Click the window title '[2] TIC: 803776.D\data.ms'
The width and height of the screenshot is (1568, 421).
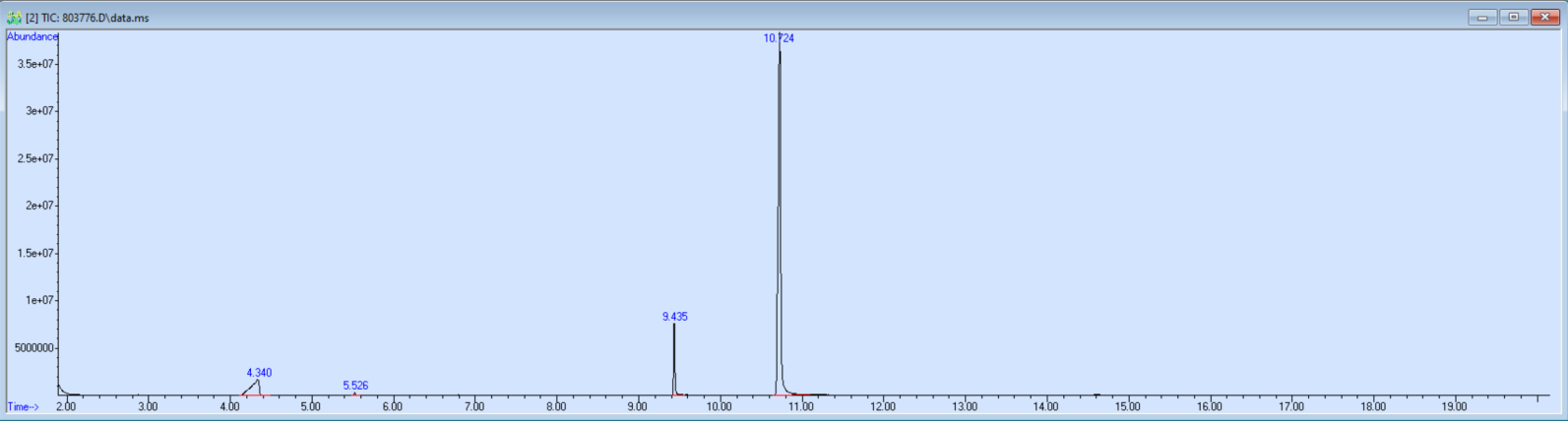pyautogui.click(x=88, y=18)
